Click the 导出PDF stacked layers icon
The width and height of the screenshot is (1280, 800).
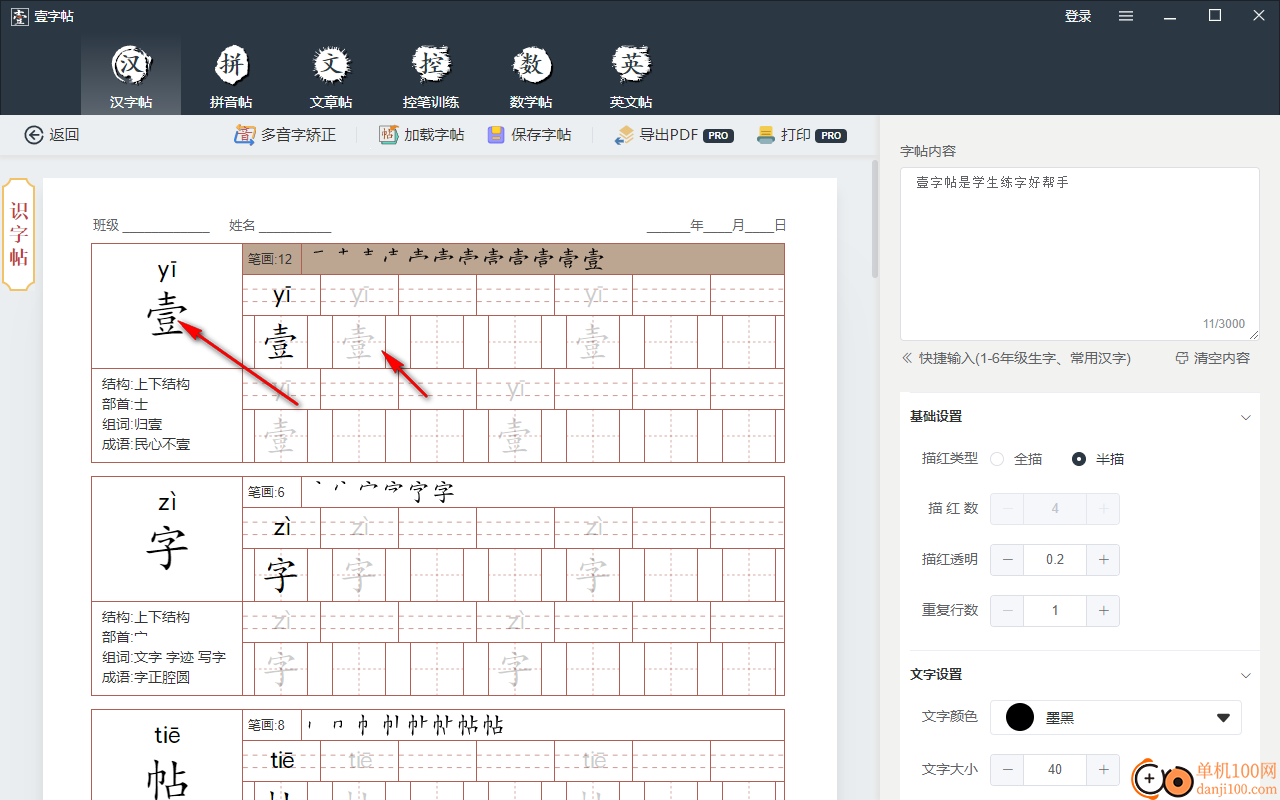[625, 135]
